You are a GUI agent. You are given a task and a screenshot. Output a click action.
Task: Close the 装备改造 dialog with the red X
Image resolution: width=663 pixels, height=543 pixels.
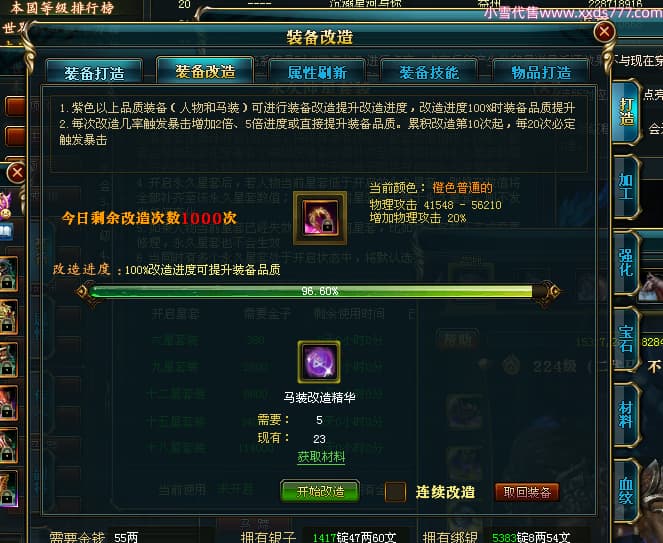604,32
